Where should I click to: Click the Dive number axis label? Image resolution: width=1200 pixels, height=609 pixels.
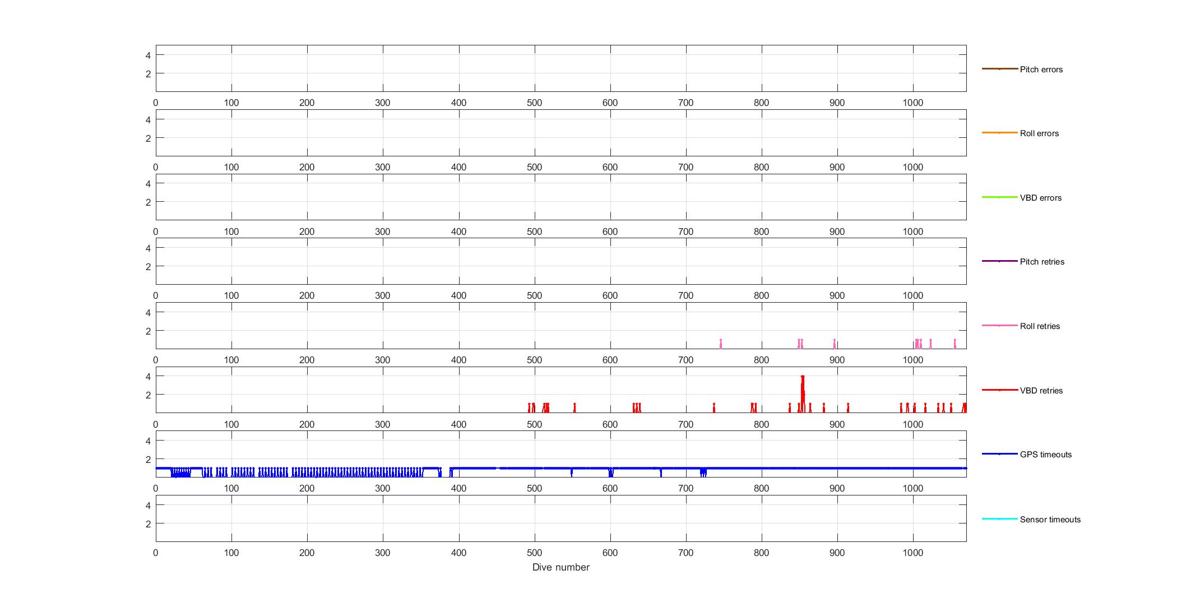(x=560, y=567)
